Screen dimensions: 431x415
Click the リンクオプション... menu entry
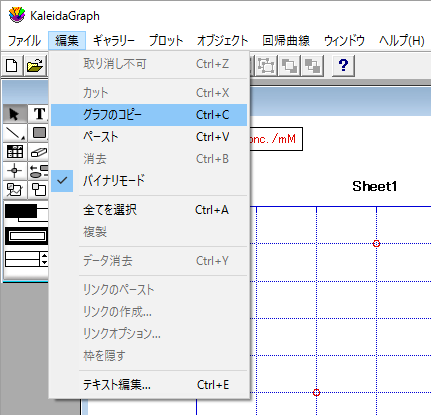pos(149,334)
